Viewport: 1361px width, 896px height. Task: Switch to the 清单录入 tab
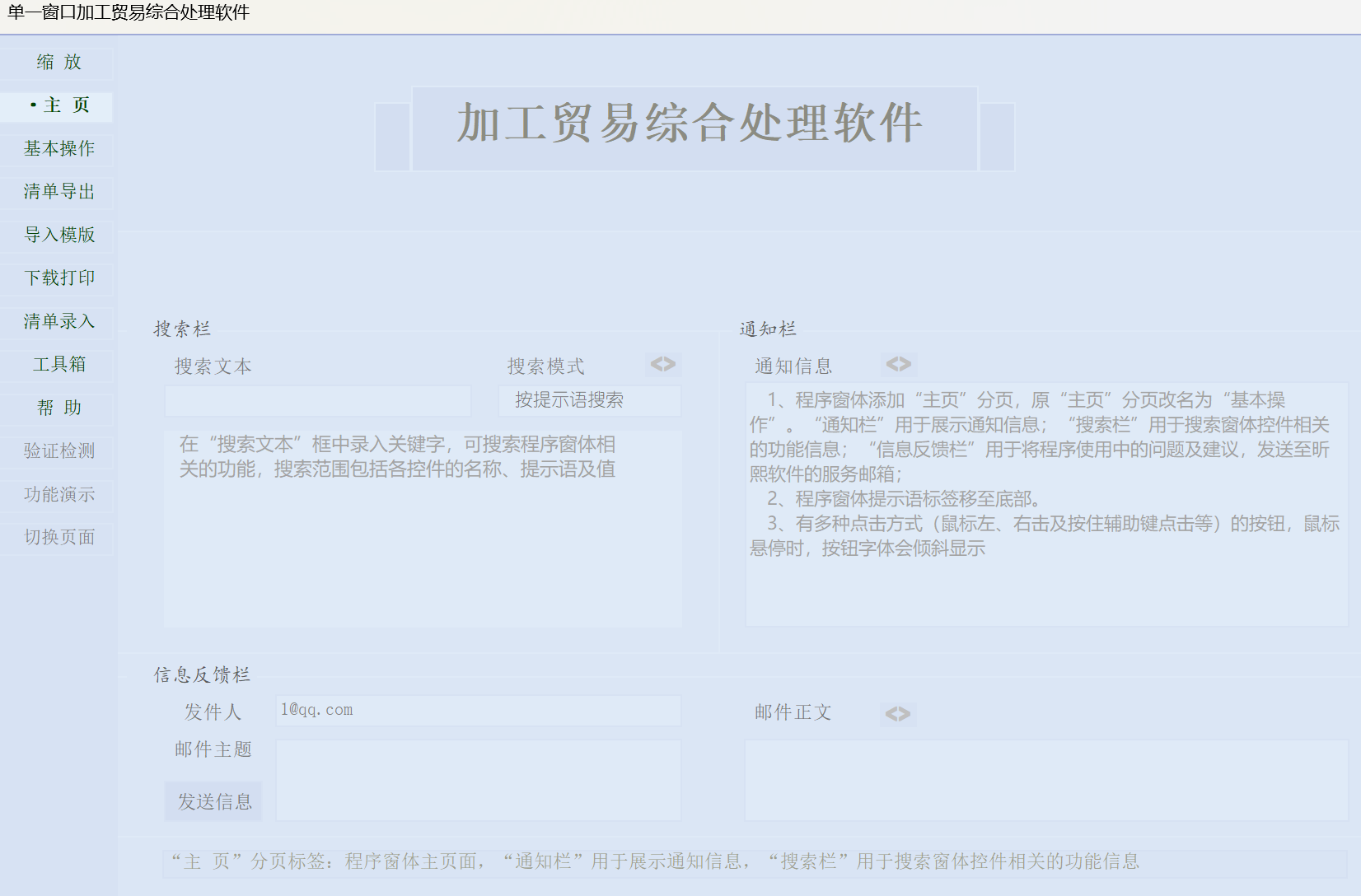pyautogui.click(x=58, y=321)
